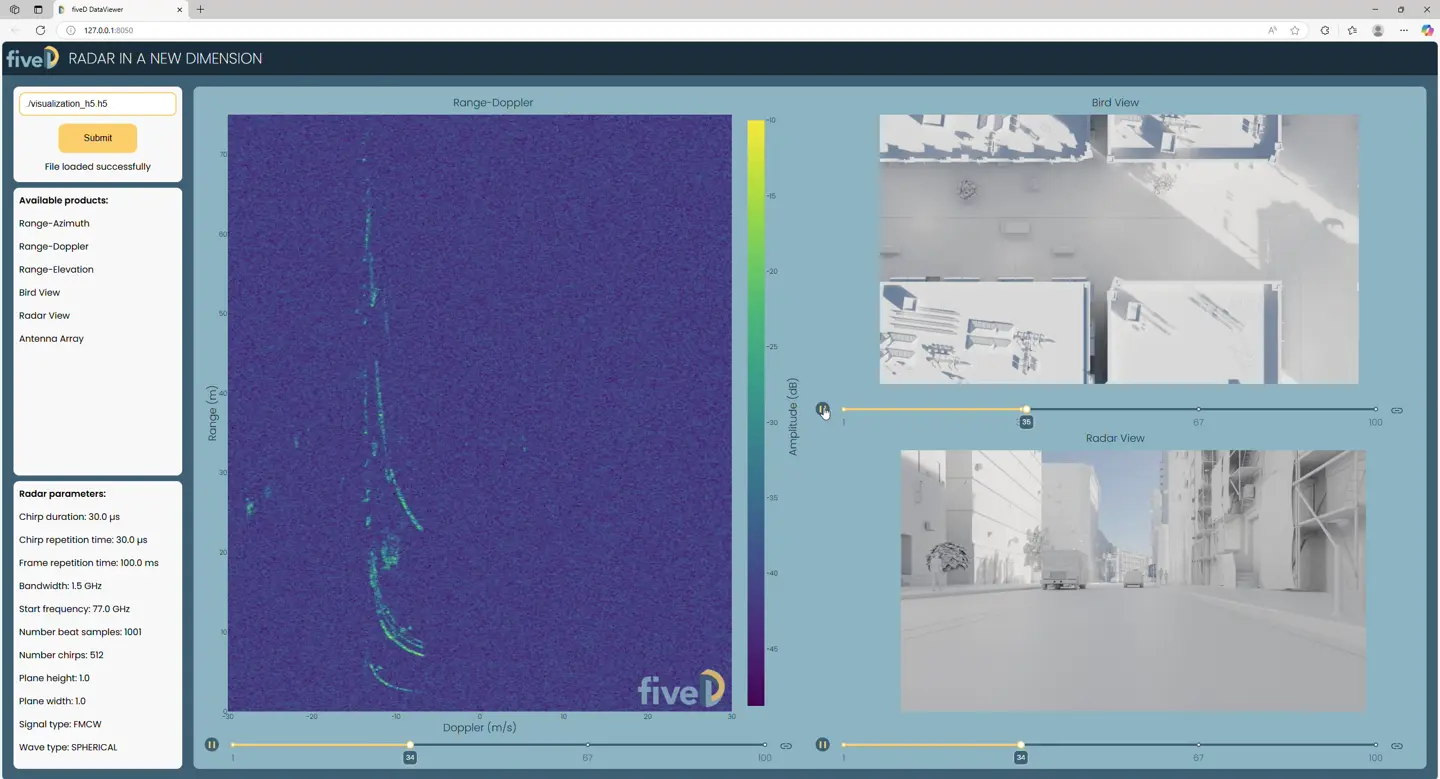1440x779 pixels.
Task: Click 'Plane height: 1.0' parameter
Action: click(54, 678)
